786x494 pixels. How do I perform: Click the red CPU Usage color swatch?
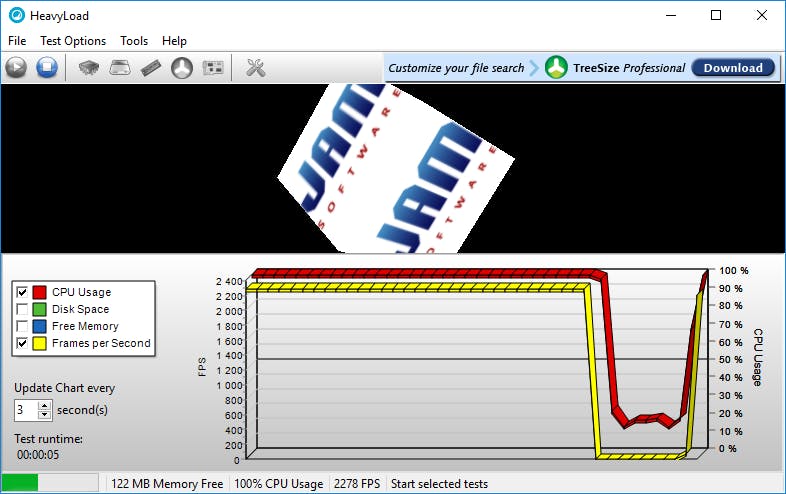point(40,292)
